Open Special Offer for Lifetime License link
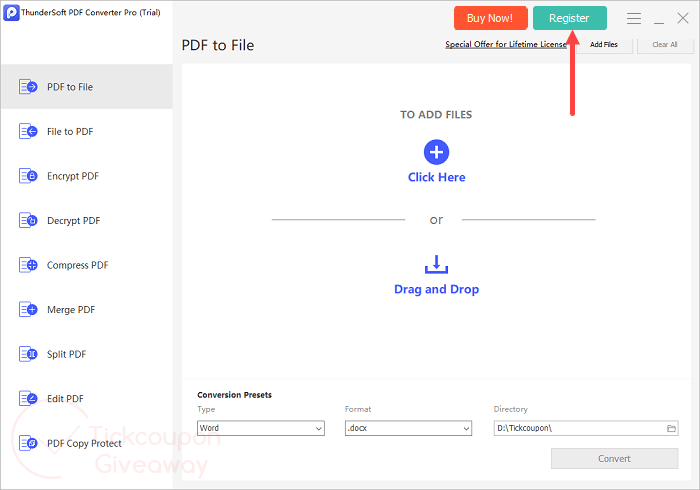This screenshot has height=490, width=700. coord(506,44)
